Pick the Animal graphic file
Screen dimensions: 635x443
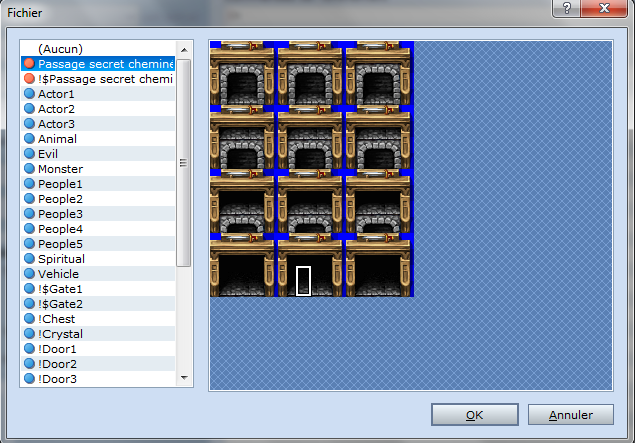(98, 139)
